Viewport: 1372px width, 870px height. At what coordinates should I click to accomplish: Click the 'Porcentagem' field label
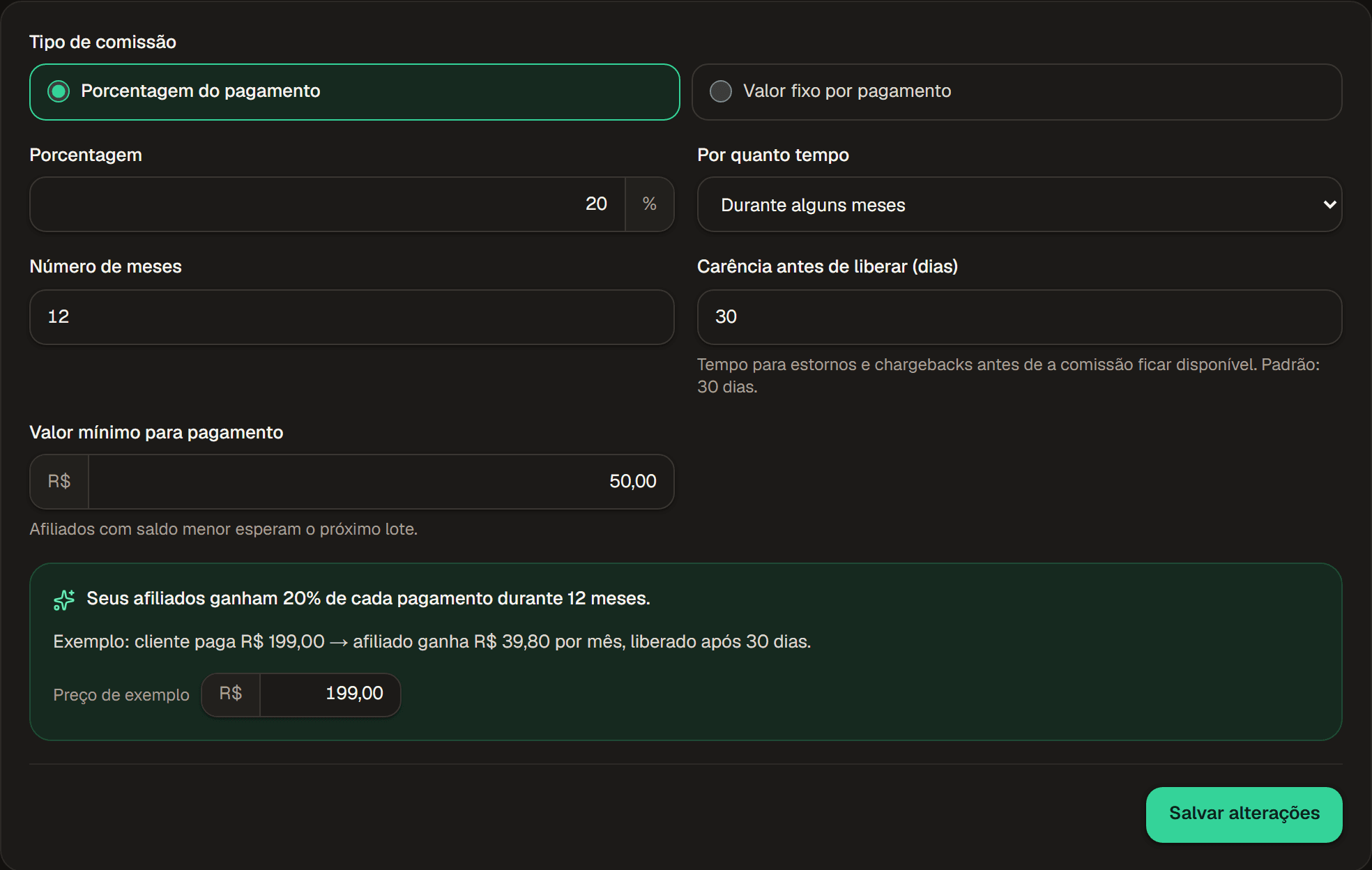coord(86,155)
